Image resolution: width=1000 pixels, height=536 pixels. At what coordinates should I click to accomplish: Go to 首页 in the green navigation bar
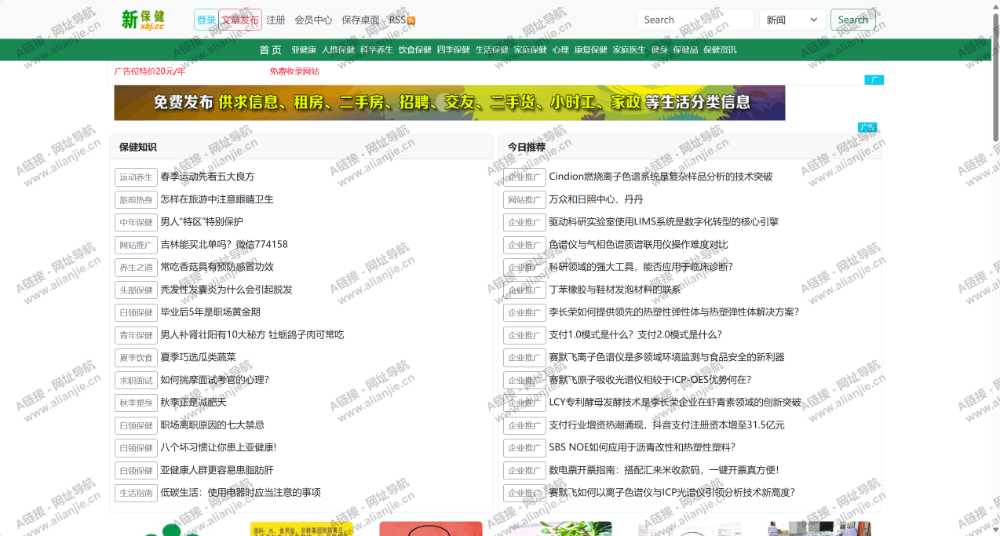click(x=270, y=50)
